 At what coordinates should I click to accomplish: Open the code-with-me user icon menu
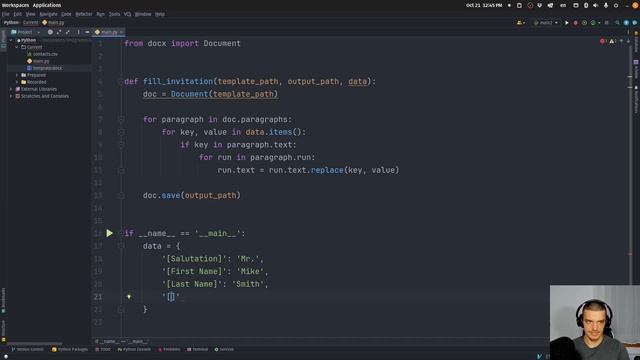(520, 23)
